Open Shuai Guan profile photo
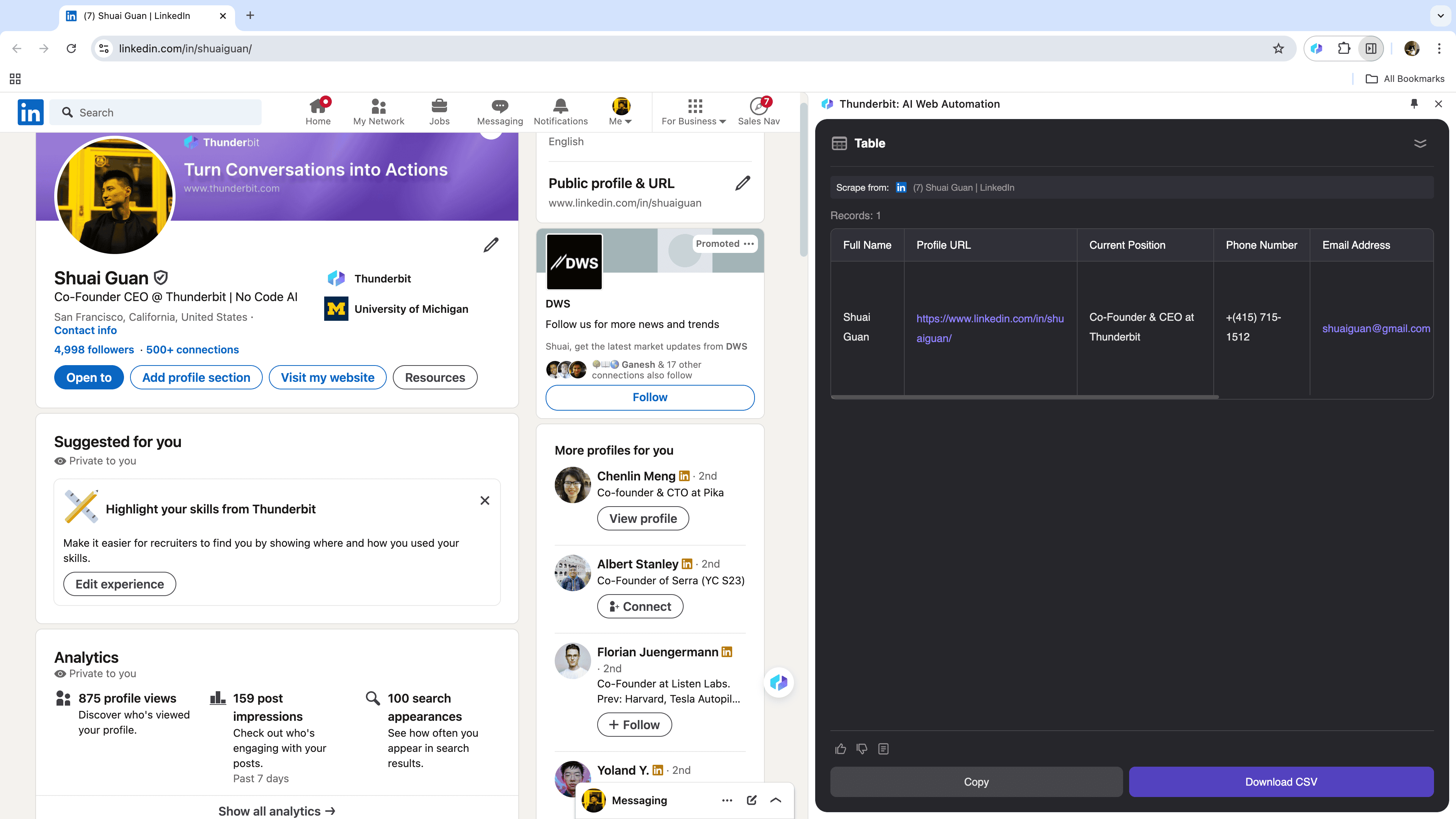Screen dimensions: 1456x819 point(115,196)
